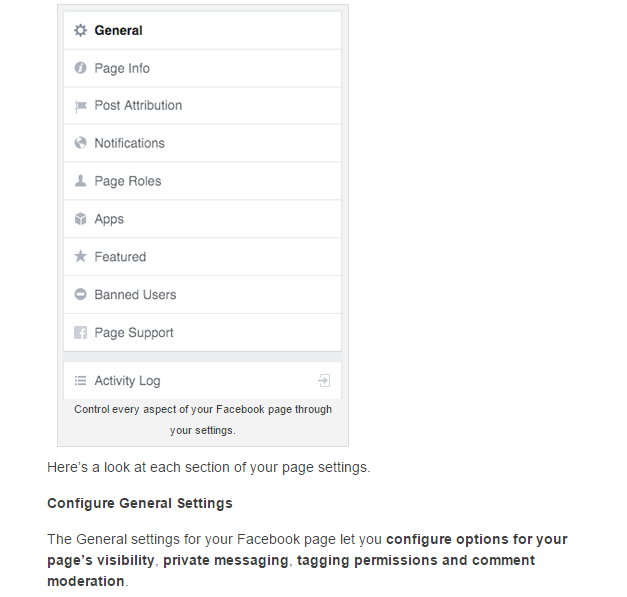This screenshot has width=627, height=597.
Task: Click the General gear icon
Action: (81, 30)
